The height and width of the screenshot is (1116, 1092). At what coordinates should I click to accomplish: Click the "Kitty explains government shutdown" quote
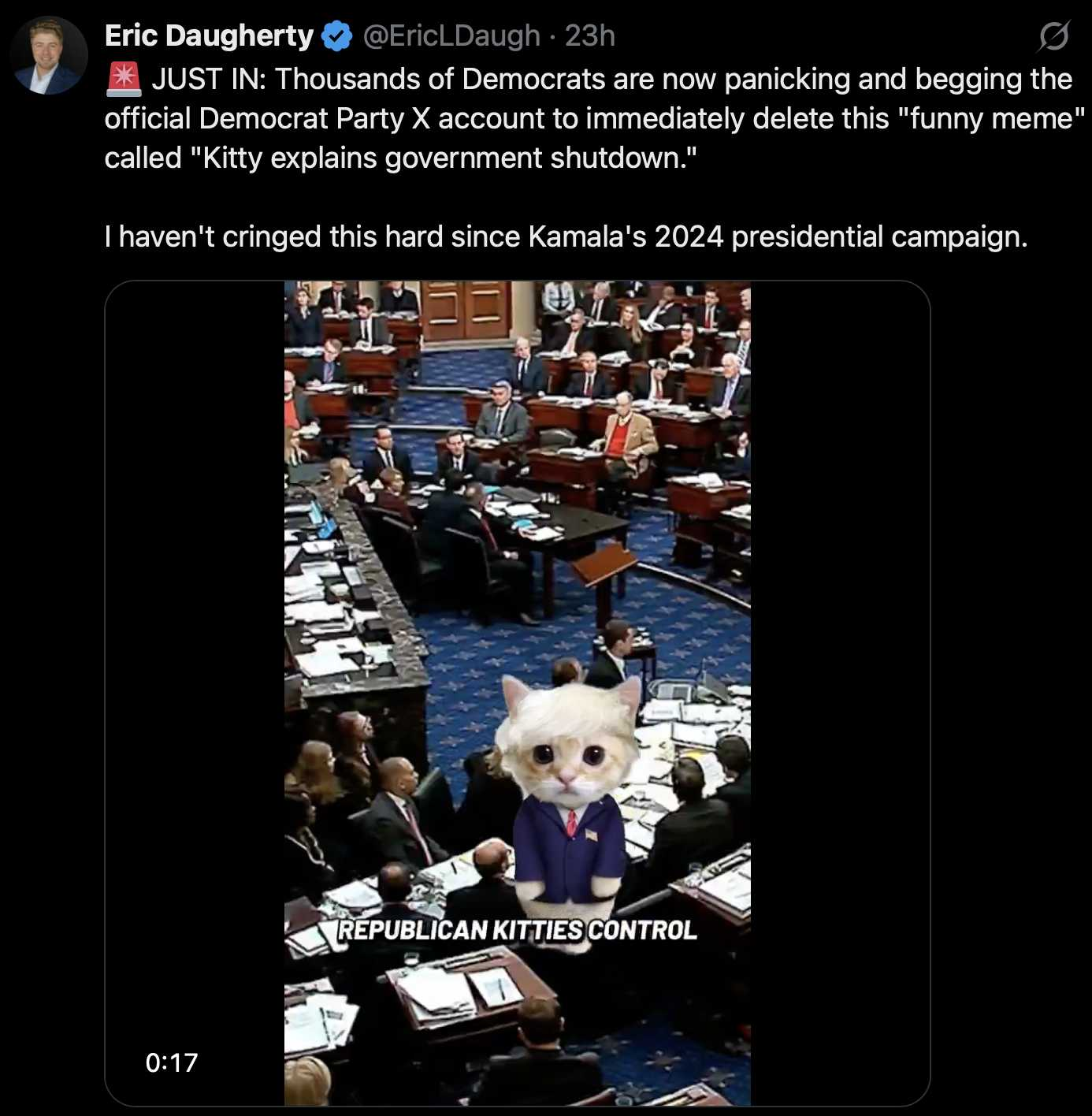tap(444, 158)
